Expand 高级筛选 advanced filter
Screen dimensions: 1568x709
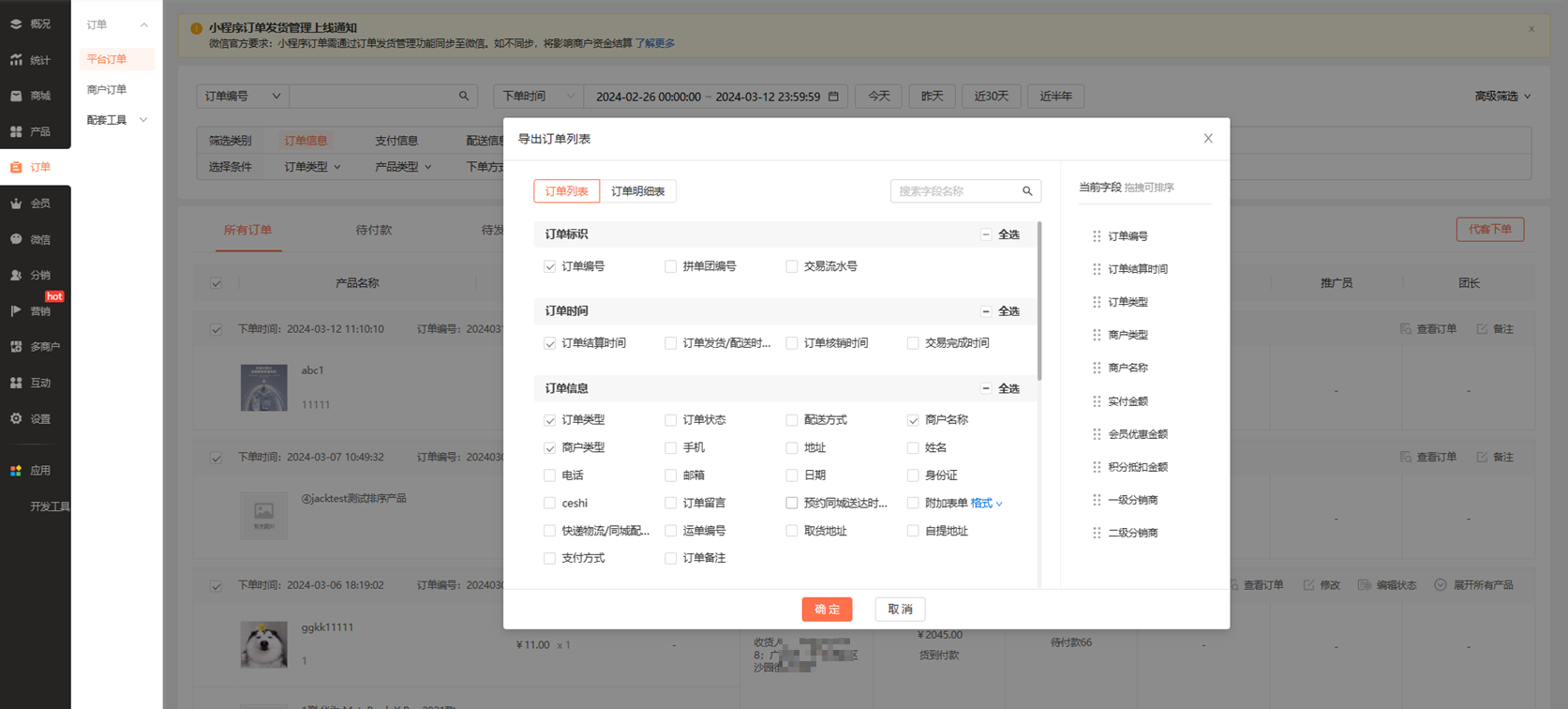coord(1502,96)
